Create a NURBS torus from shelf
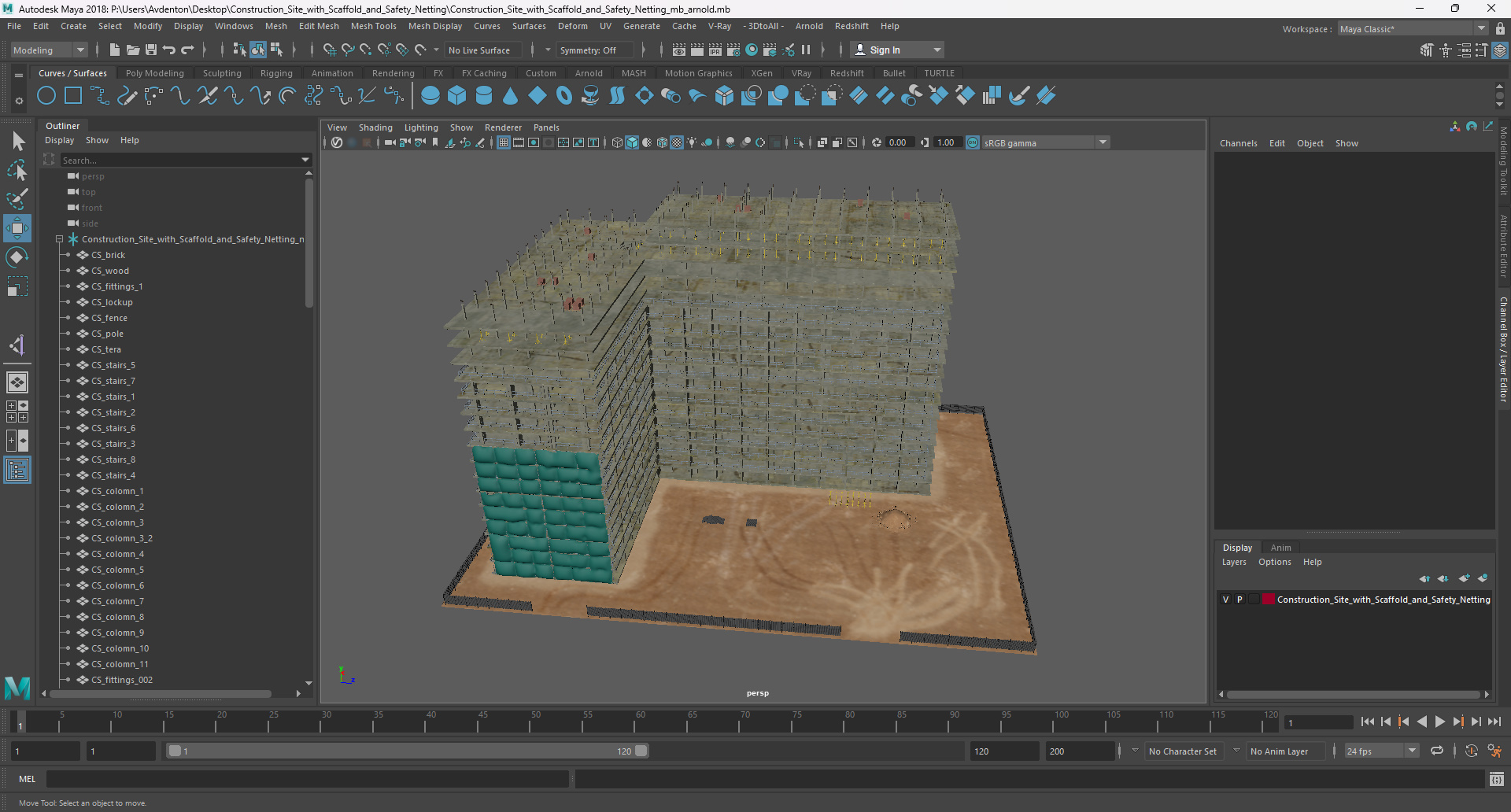The image size is (1511, 812). click(x=564, y=96)
